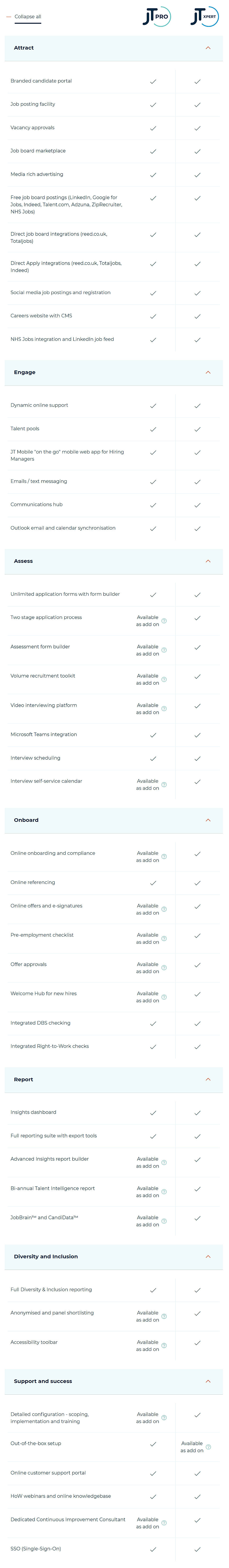Collapse the Report section
The width and height of the screenshot is (229, 1568).
pos(208,1079)
